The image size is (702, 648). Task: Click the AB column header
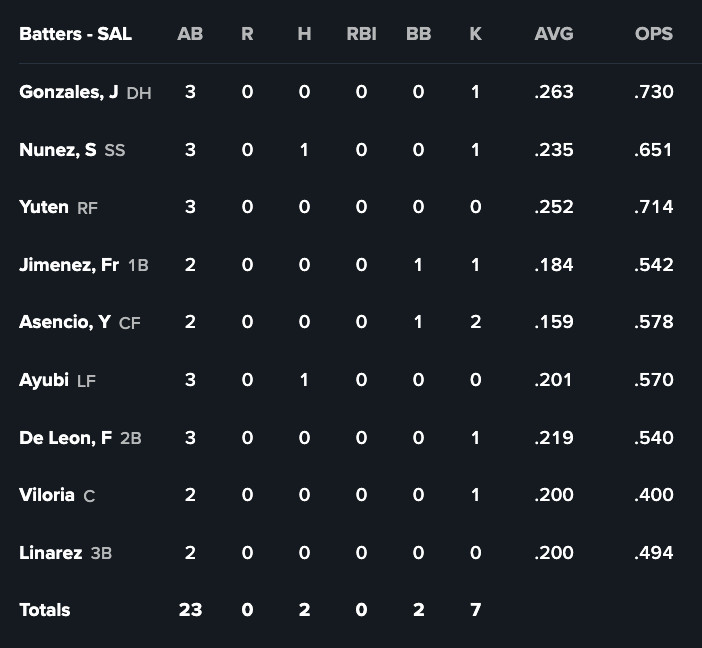[190, 34]
